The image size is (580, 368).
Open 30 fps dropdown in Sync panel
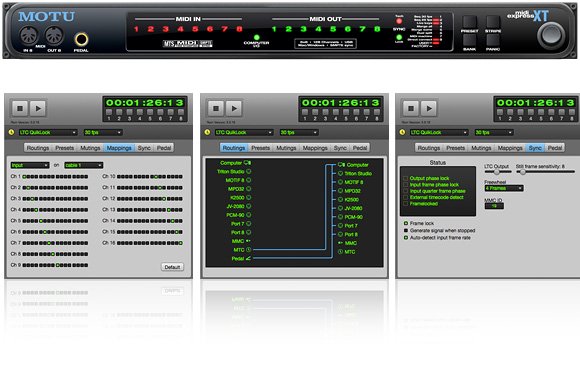[494, 132]
